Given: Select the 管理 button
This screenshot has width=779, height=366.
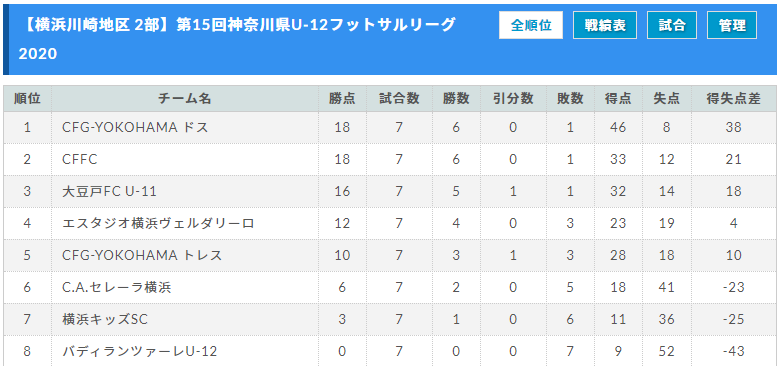Looking at the screenshot, I should tap(732, 25).
